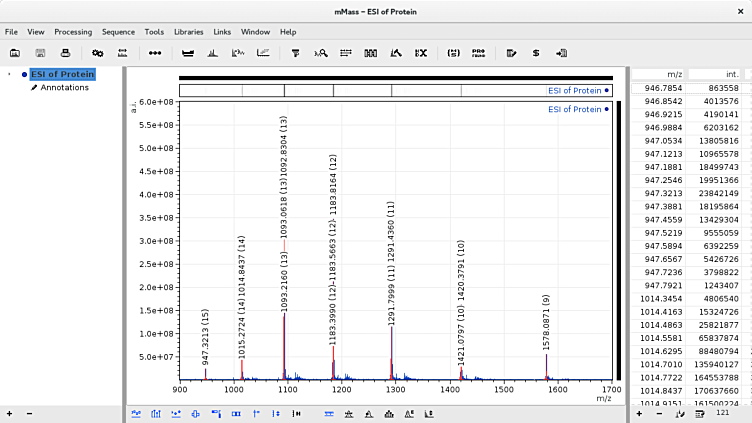Open processing tools via the gear icon

coord(97,52)
